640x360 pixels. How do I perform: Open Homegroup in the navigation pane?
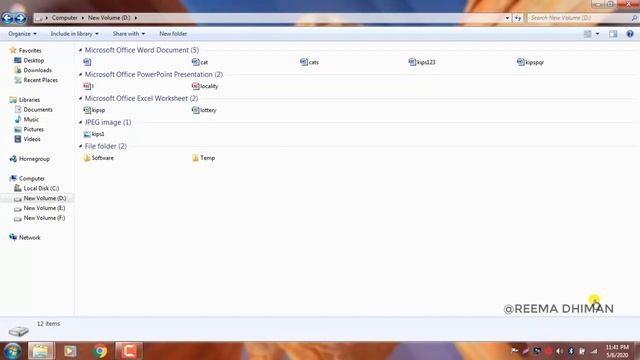tap(29, 159)
